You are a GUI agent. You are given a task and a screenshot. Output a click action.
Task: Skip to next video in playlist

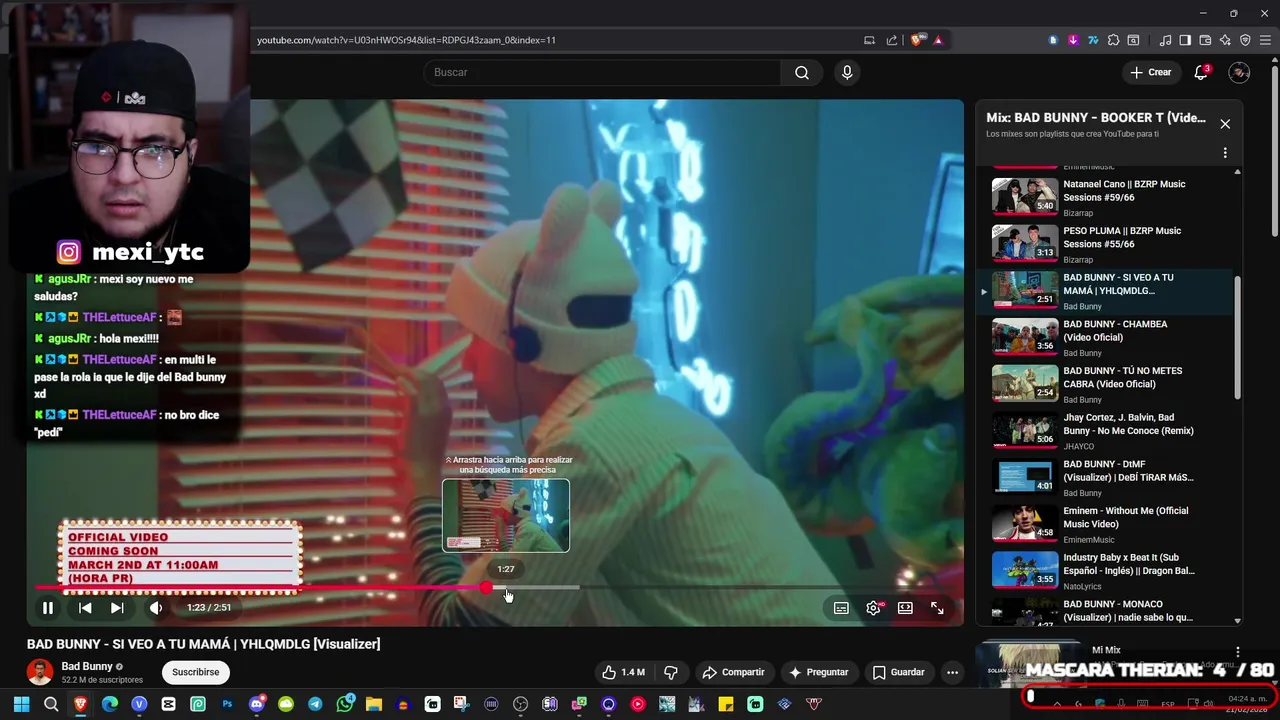click(x=117, y=607)
